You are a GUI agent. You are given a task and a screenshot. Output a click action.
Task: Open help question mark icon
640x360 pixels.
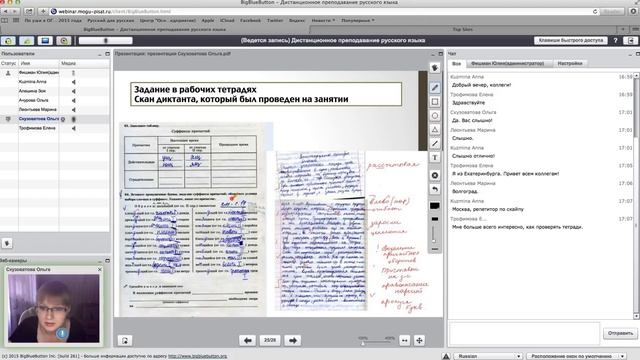coord(615,40)
